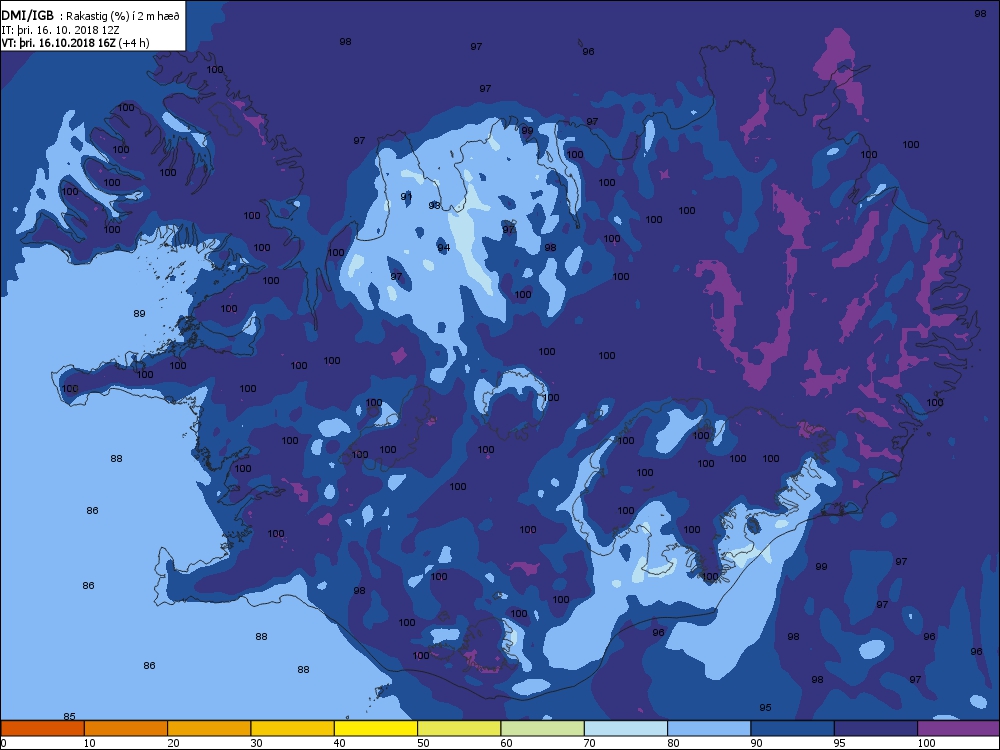Click the bright yellow 40–50 legend swatch
Screen dimensions: 1000x750
pos(376,728)
